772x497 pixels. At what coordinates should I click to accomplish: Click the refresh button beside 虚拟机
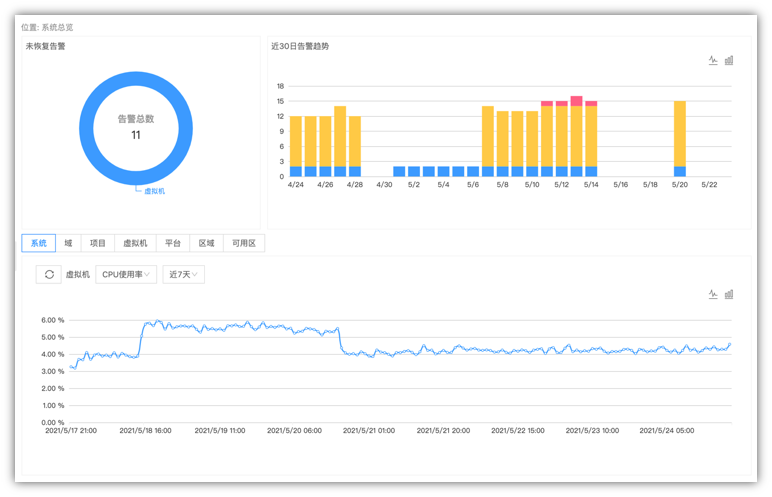pos(48,274)
